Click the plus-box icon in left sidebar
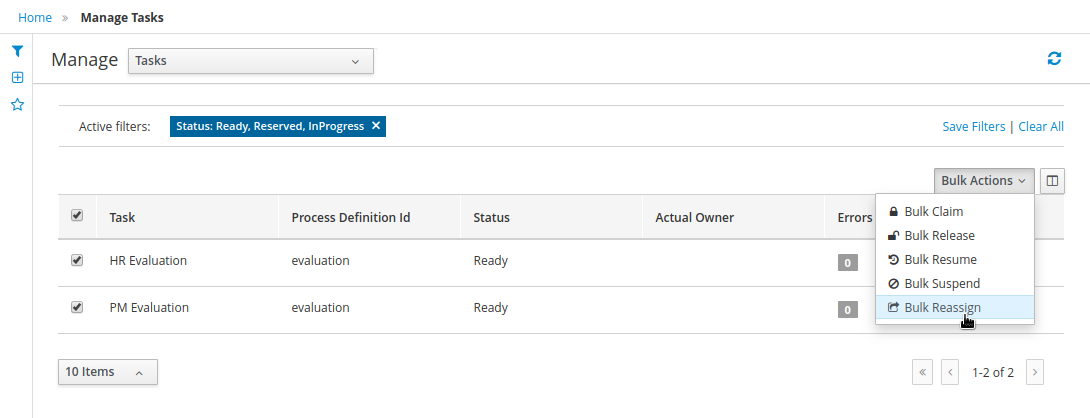This screenshot has width=1090, height=418. tap(17, 77)
